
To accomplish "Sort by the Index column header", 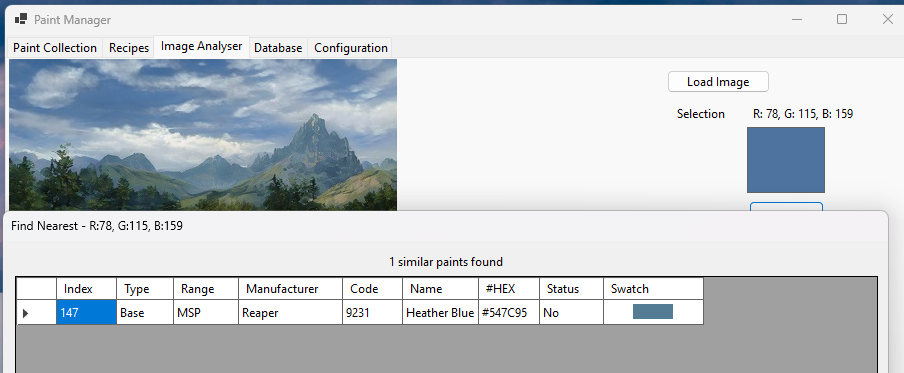I will (86, 289).
